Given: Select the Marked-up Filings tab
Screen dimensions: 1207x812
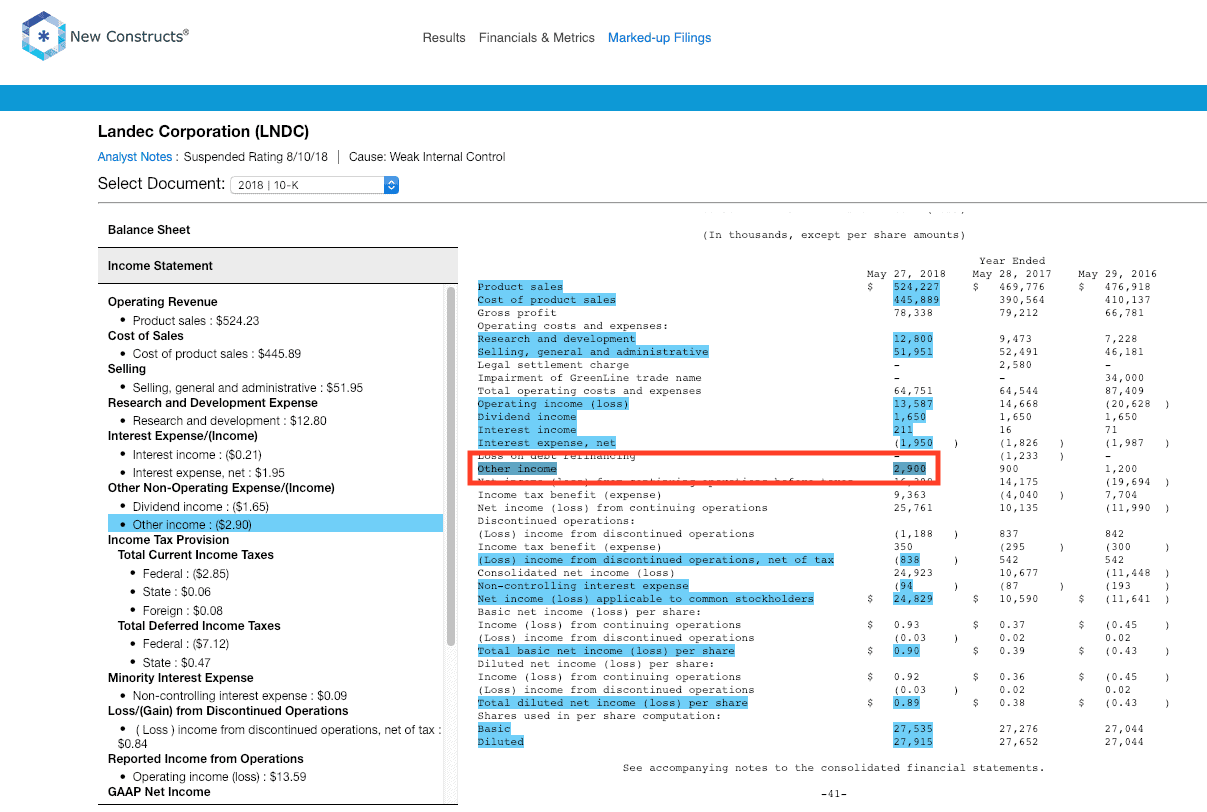Looking at the screenshot, I should point(660,38).
